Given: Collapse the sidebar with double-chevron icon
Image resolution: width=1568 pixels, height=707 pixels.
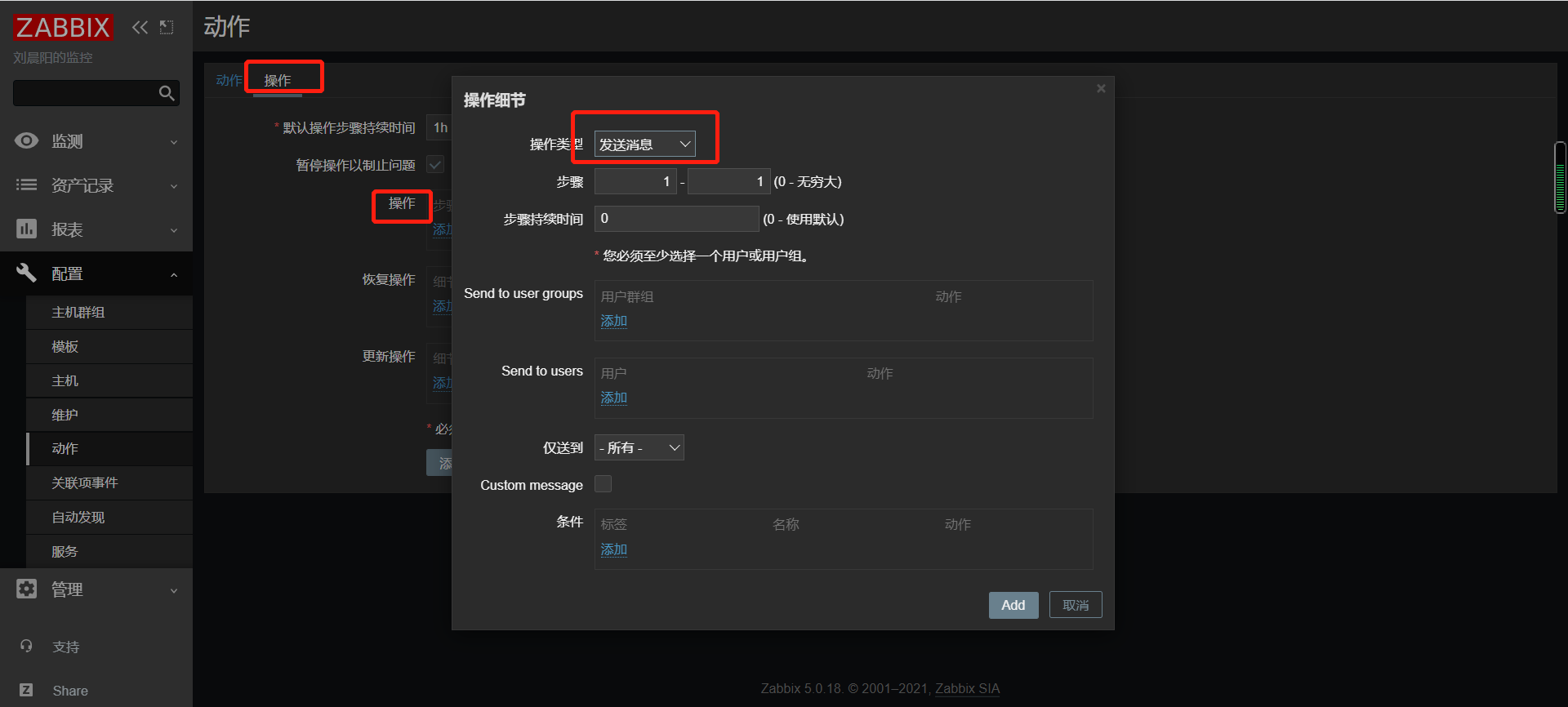Looking at the screenshot, I should pyautogui.click(x=140, y=27).
